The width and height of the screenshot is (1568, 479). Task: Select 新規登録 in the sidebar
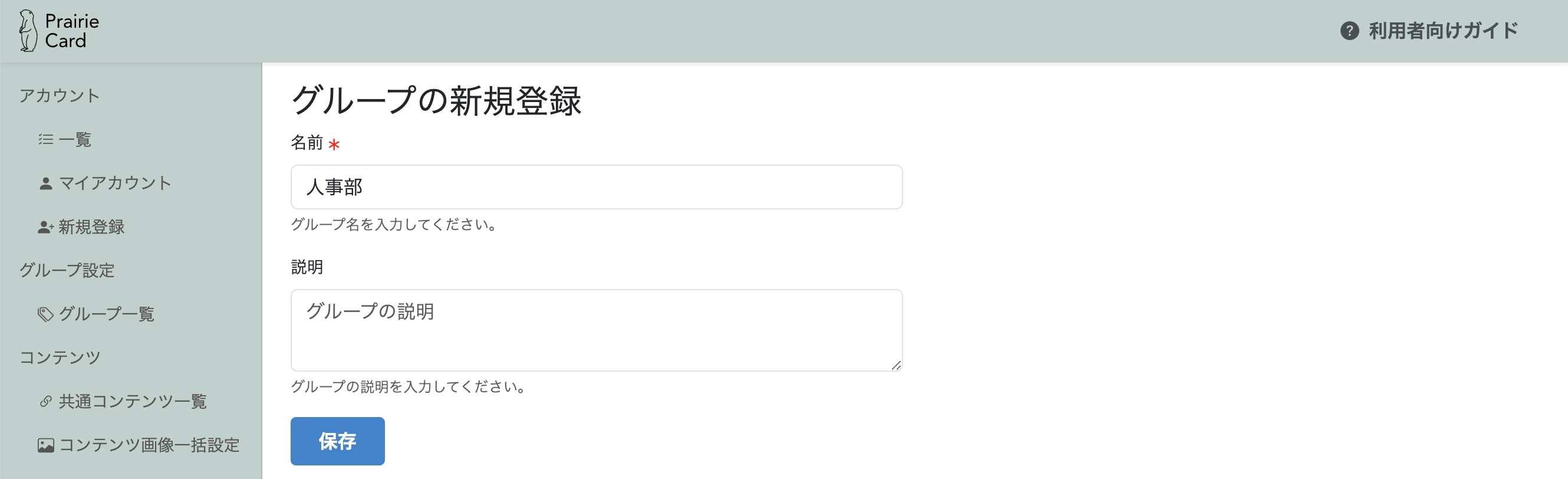click(x=91, y=227)
